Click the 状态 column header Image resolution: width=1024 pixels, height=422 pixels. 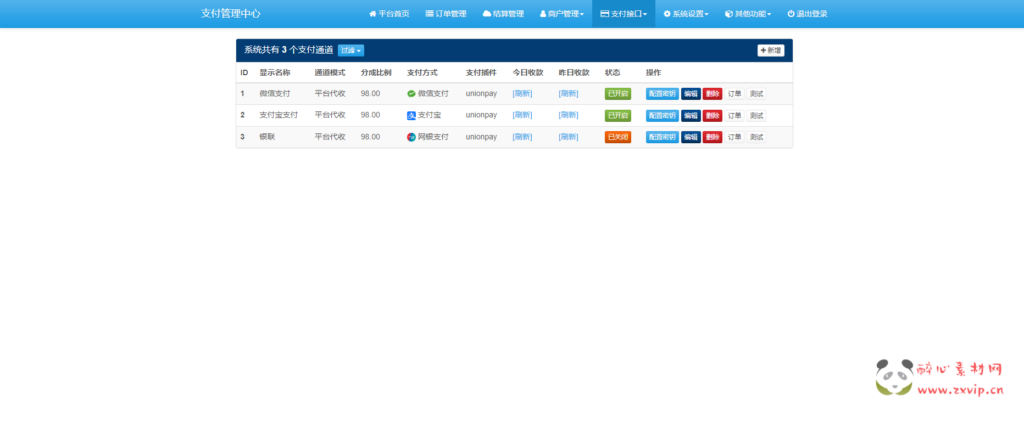[613, 73]
